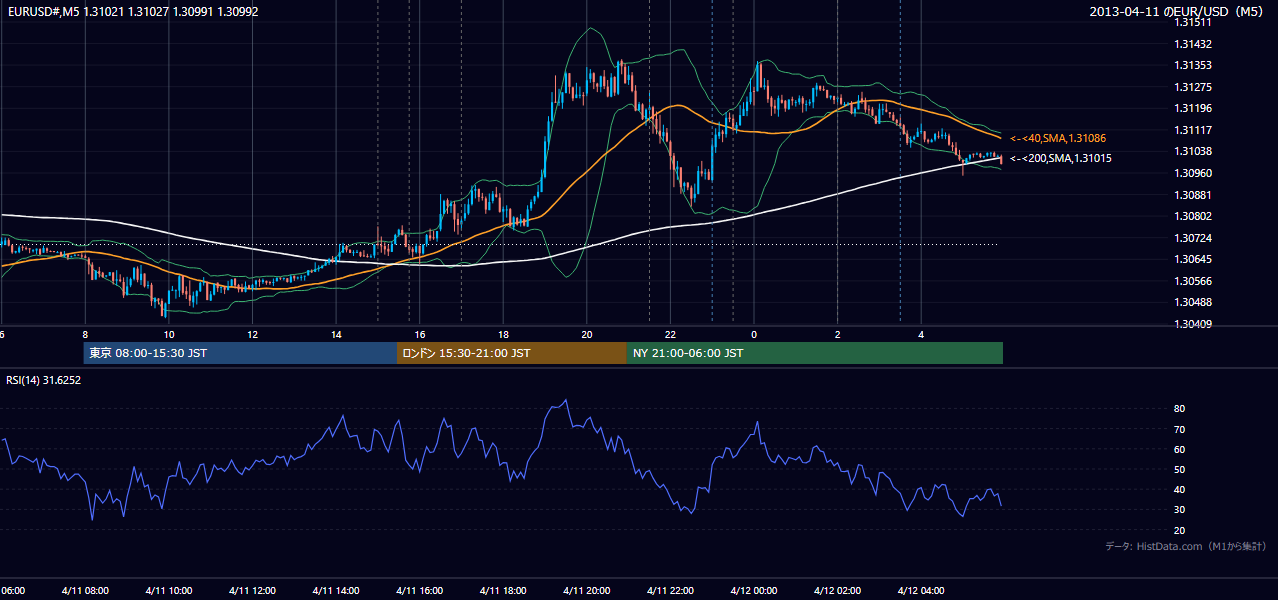The image size is (1278, 600).
Task: Click price level 1.31511 on the axis
Action: pos(1193,22)
